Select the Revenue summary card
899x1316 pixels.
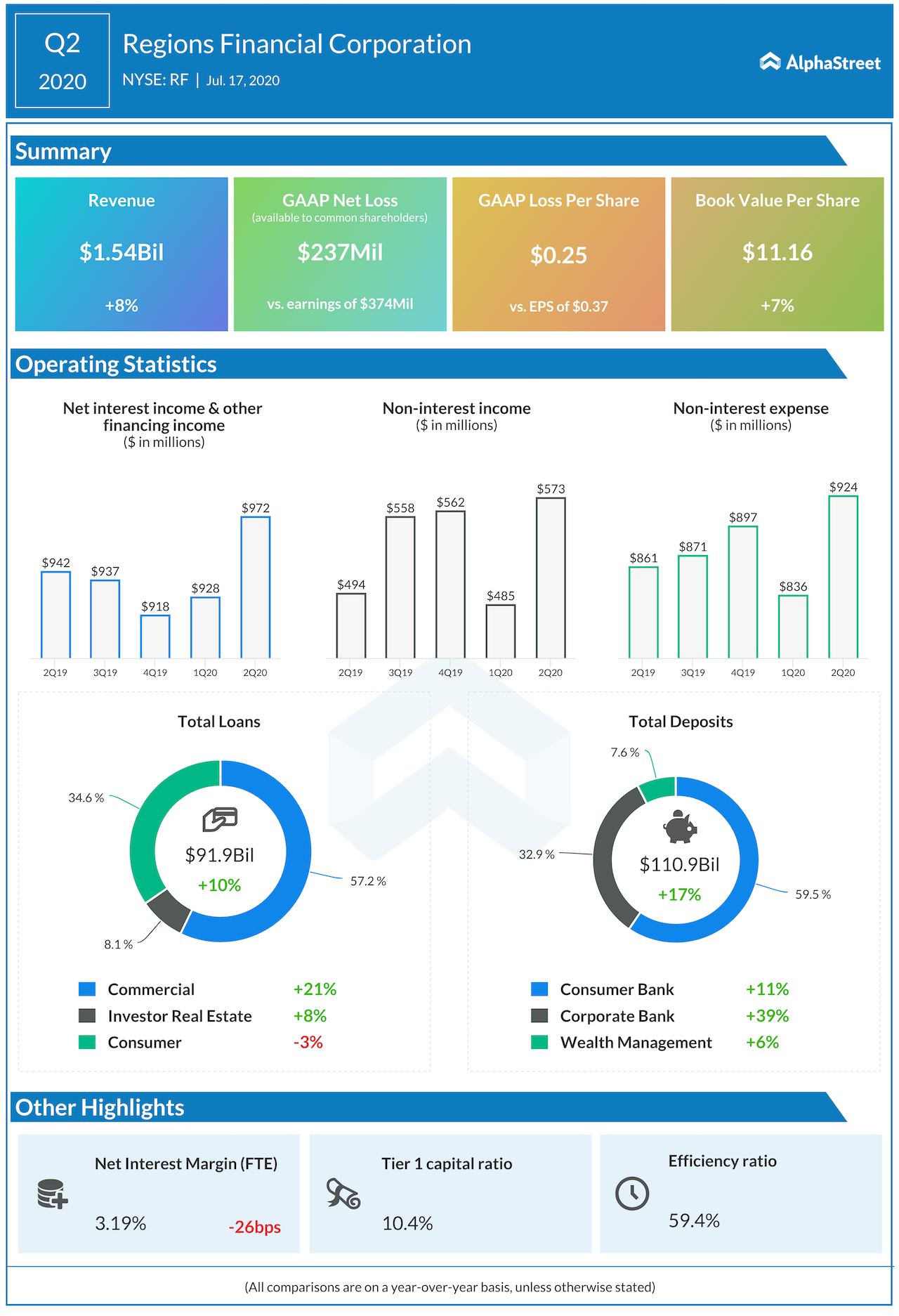point(122,254)
